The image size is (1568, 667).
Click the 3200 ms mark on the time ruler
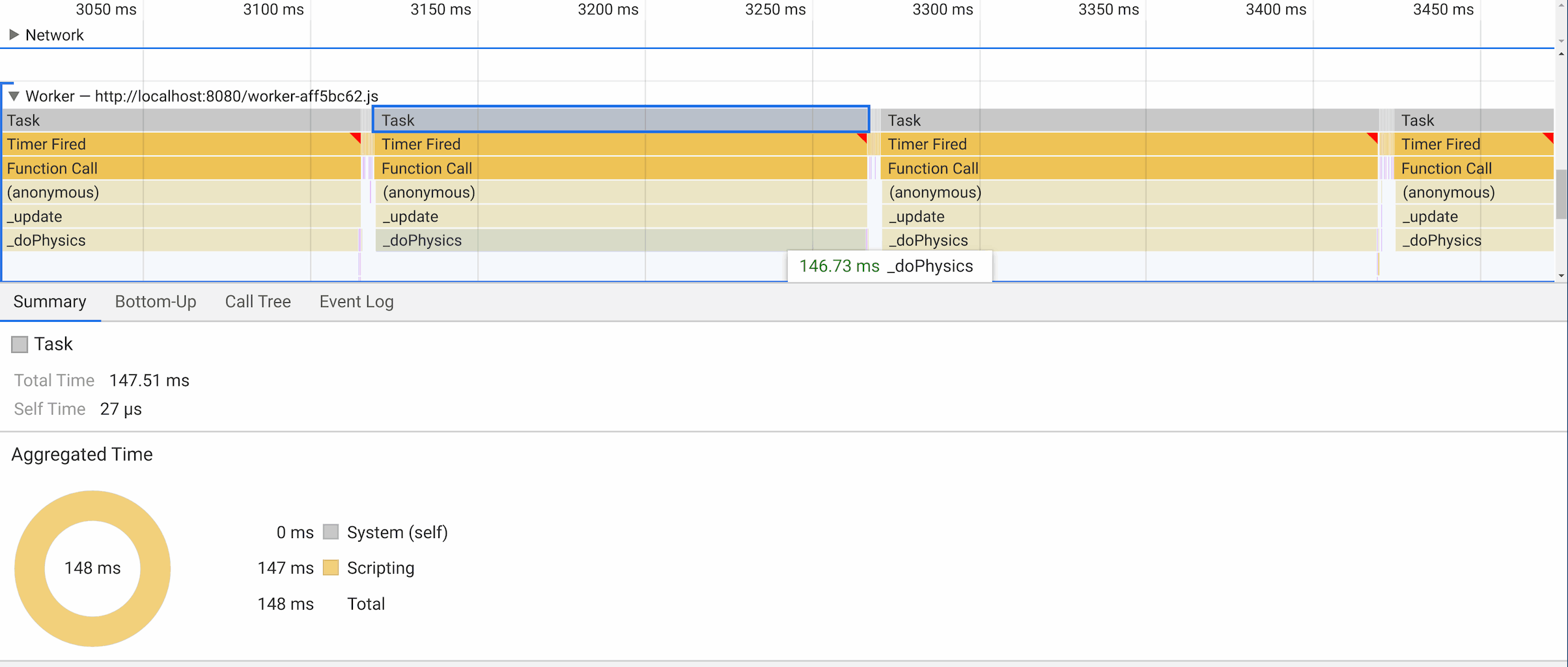[608, 10]
